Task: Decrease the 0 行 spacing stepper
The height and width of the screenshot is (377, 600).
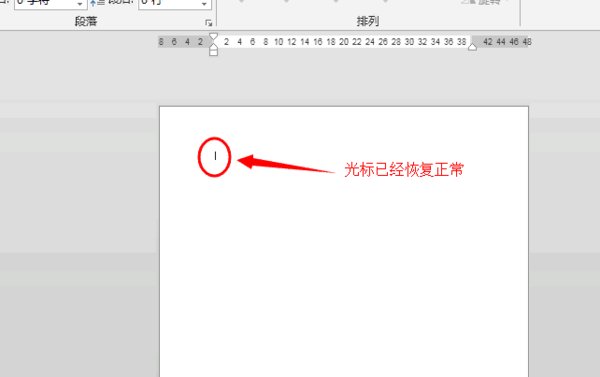Action: click(204, 5)
